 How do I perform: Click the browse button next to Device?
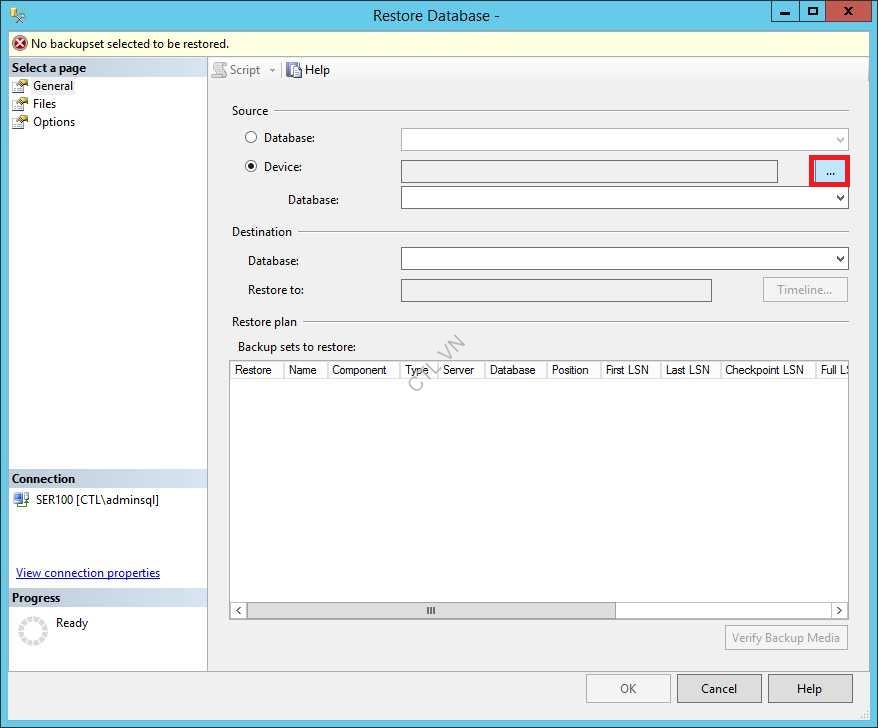point(829,171)
